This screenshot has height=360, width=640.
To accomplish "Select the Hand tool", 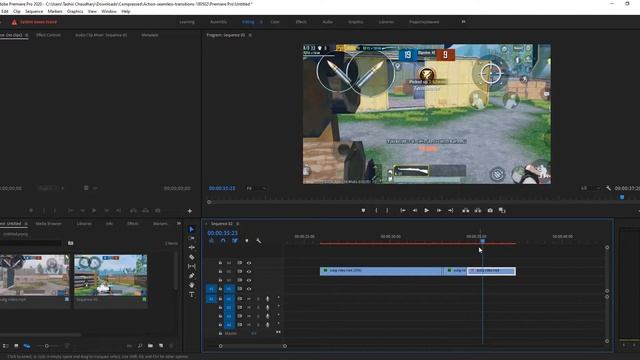I will [191, 285].
